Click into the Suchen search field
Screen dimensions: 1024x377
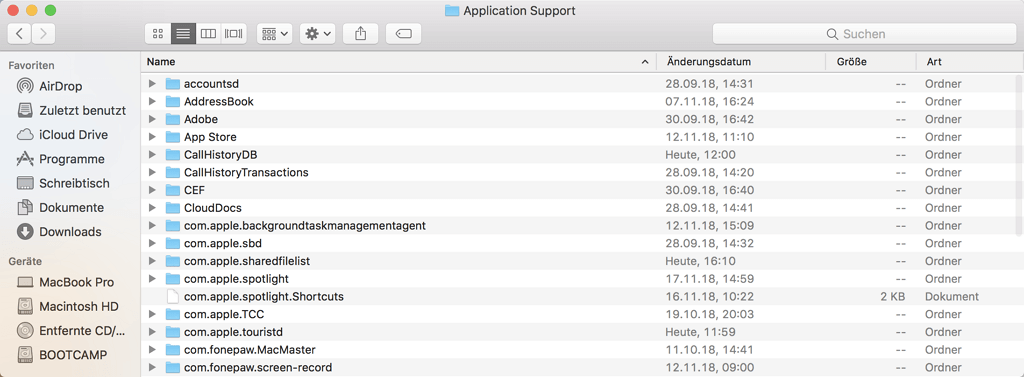tap(863, 34)
